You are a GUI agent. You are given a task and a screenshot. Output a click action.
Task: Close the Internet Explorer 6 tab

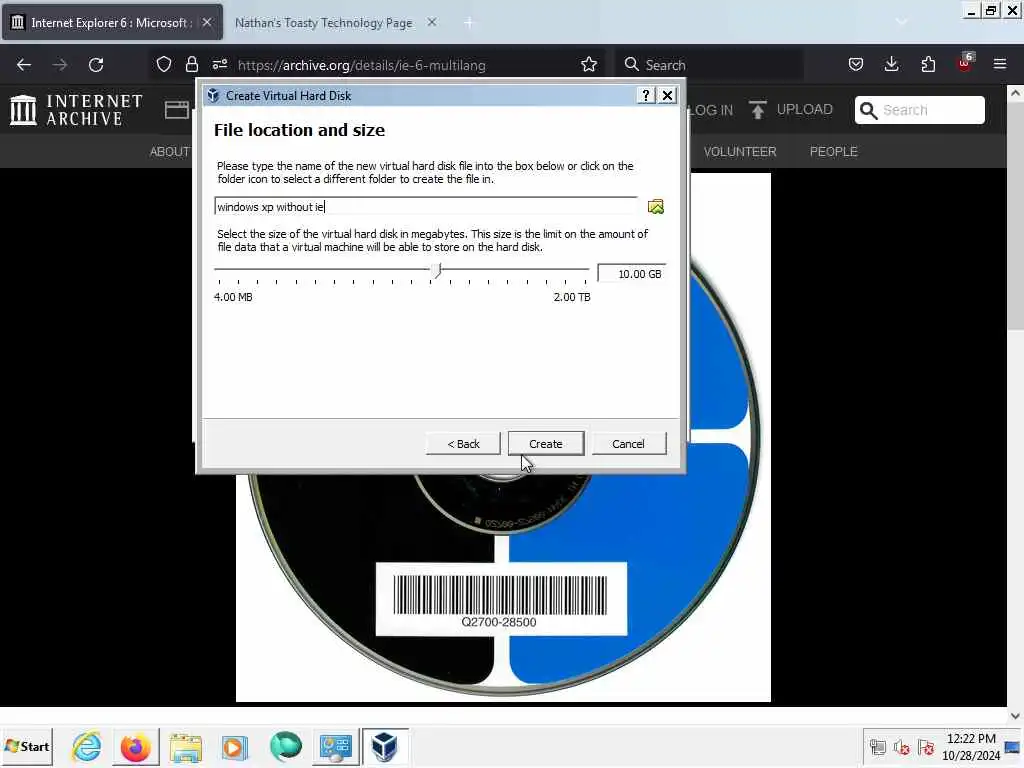tap(206, 22)
